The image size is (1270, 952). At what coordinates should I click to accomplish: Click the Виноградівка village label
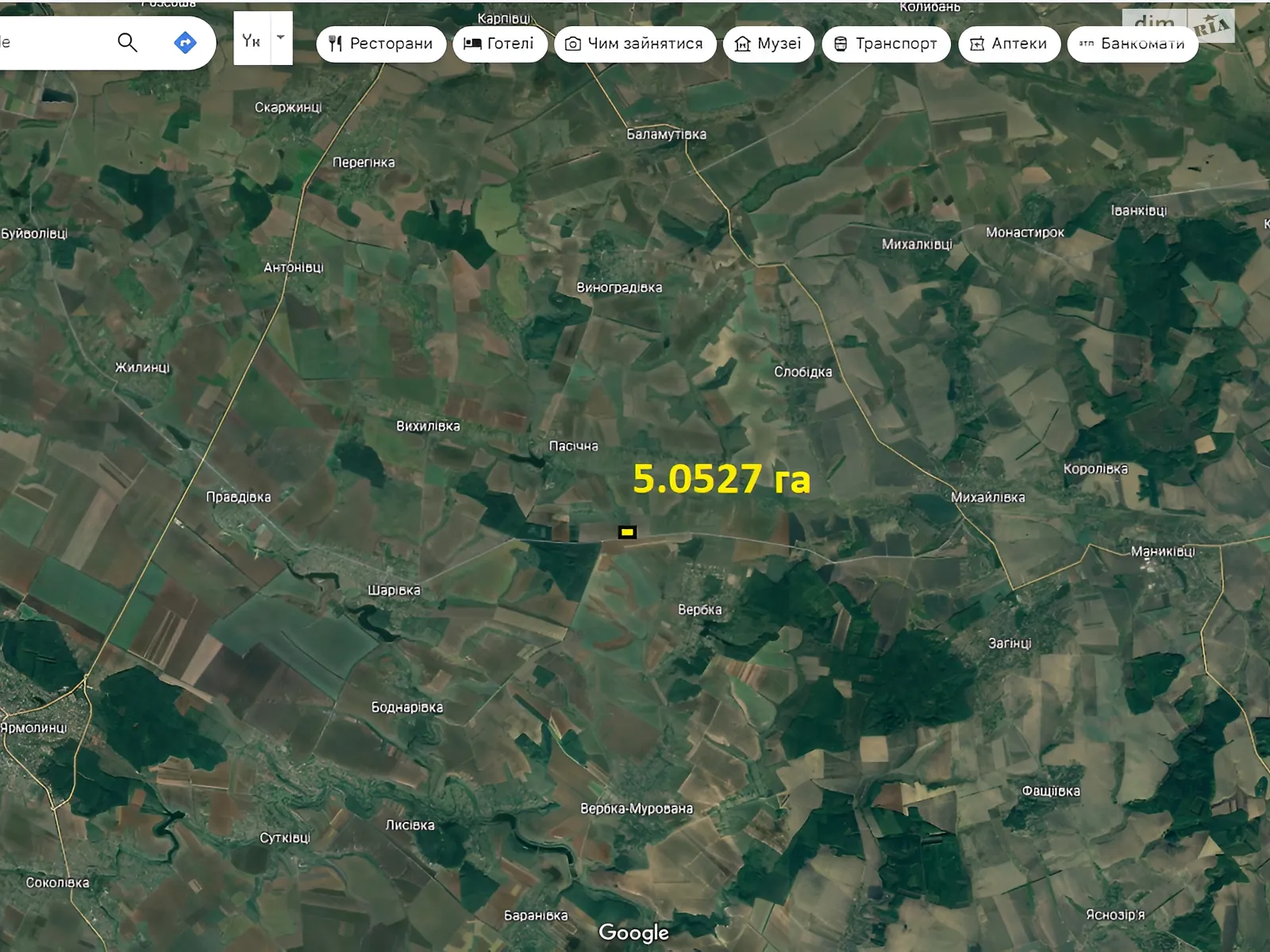(619, 287)
